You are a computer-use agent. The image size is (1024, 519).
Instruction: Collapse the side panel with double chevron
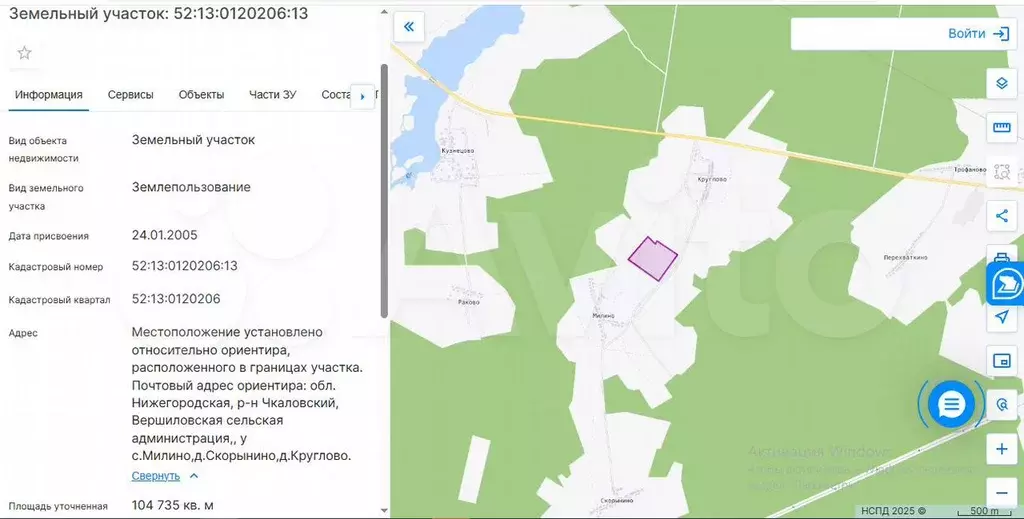click(x=409, y=27)
